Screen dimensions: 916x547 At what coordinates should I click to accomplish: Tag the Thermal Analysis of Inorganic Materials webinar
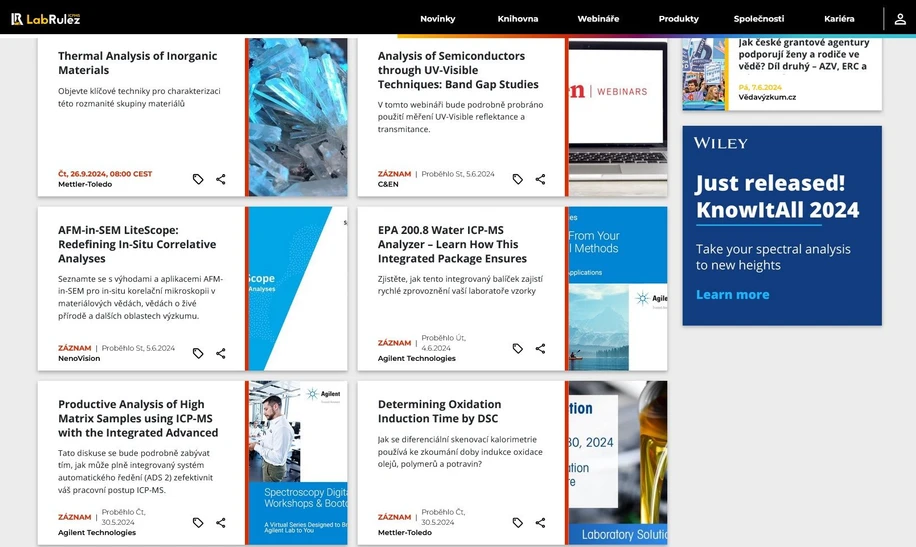[x=198, y=179]
